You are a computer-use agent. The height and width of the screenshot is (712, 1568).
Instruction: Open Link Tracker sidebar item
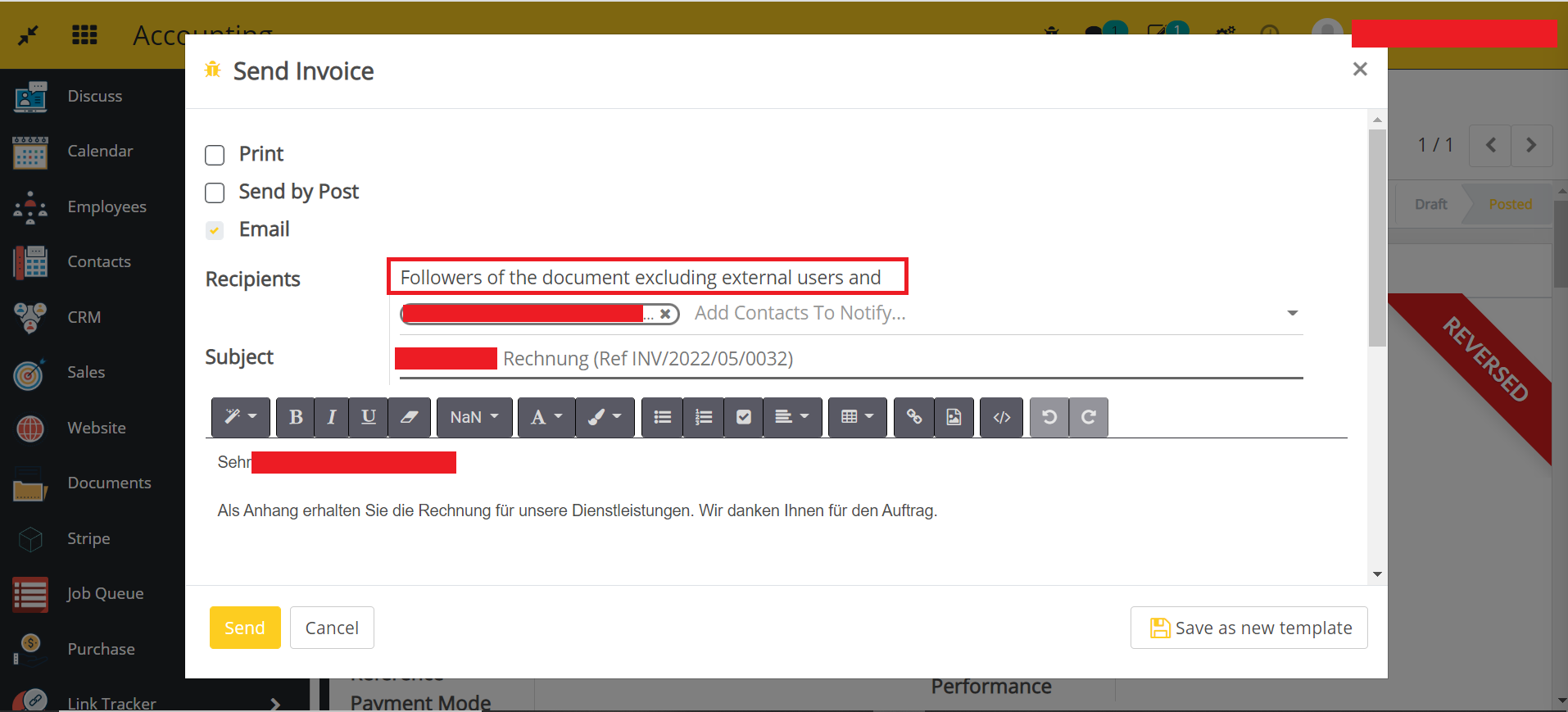click(x=111, y=703)
